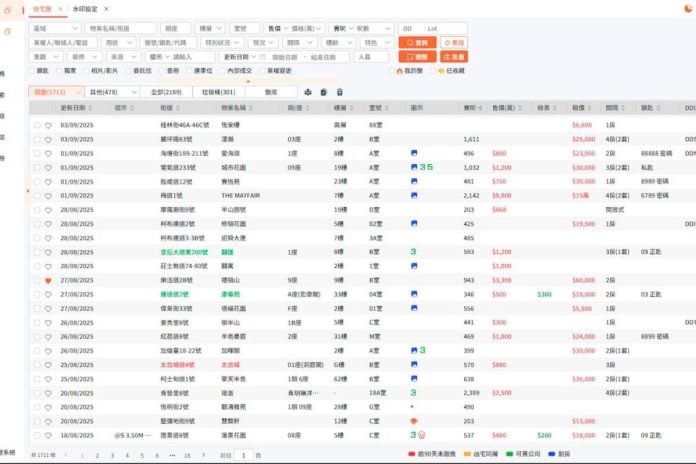Click the orange icon in the top-right corner
696x464 pixels.
pos(688,8)
